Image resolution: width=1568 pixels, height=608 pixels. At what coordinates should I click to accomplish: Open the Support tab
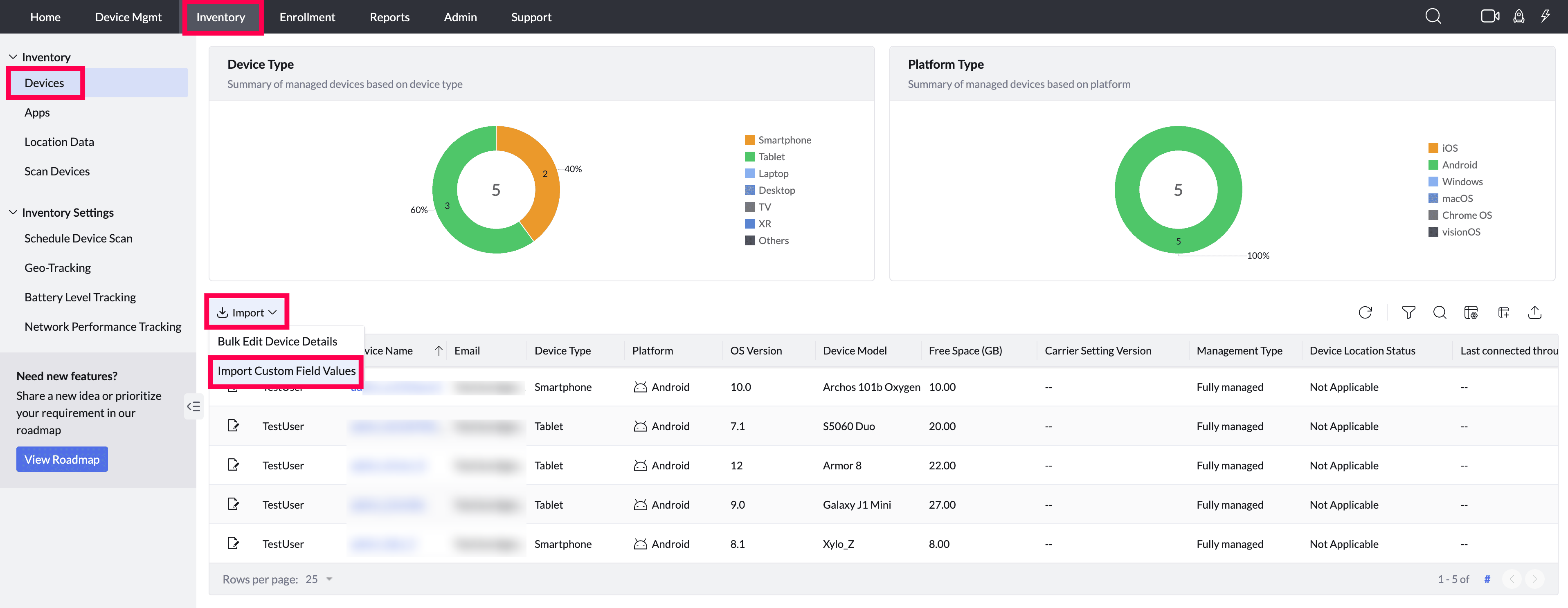(531, 17)
